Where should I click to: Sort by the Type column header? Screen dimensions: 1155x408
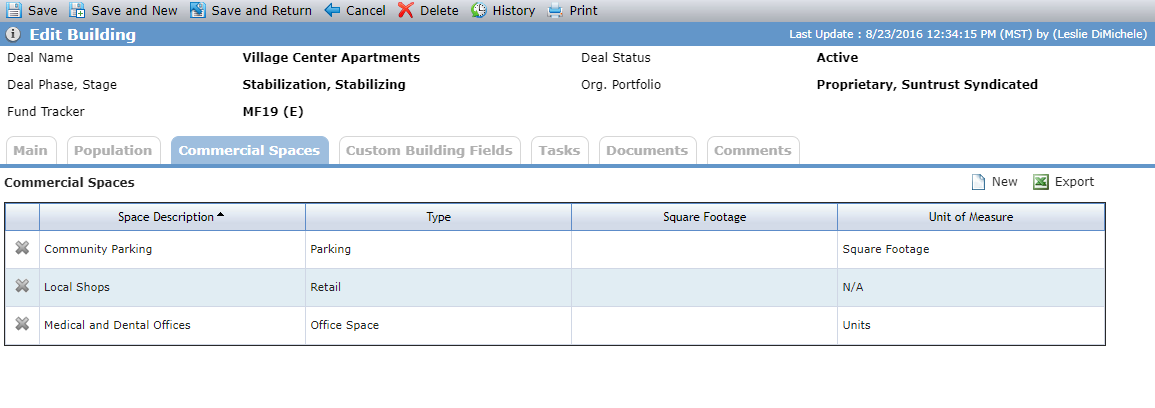tap(438, 217)
